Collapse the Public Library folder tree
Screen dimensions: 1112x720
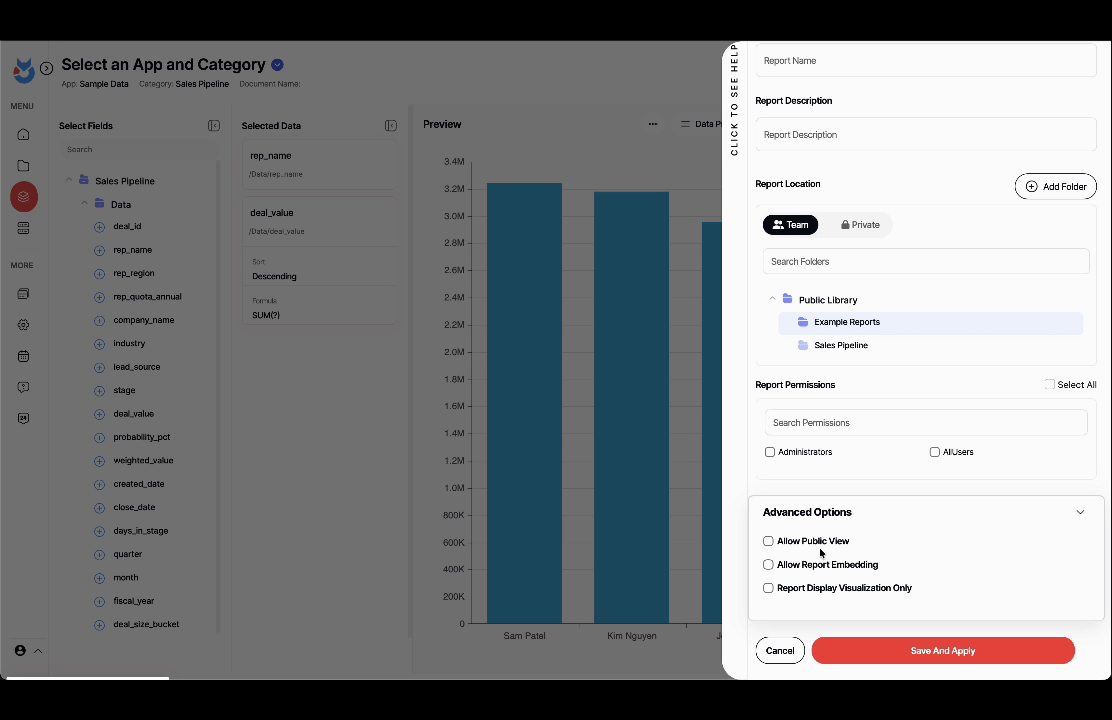pyautogui.click(x=773, y=299)
